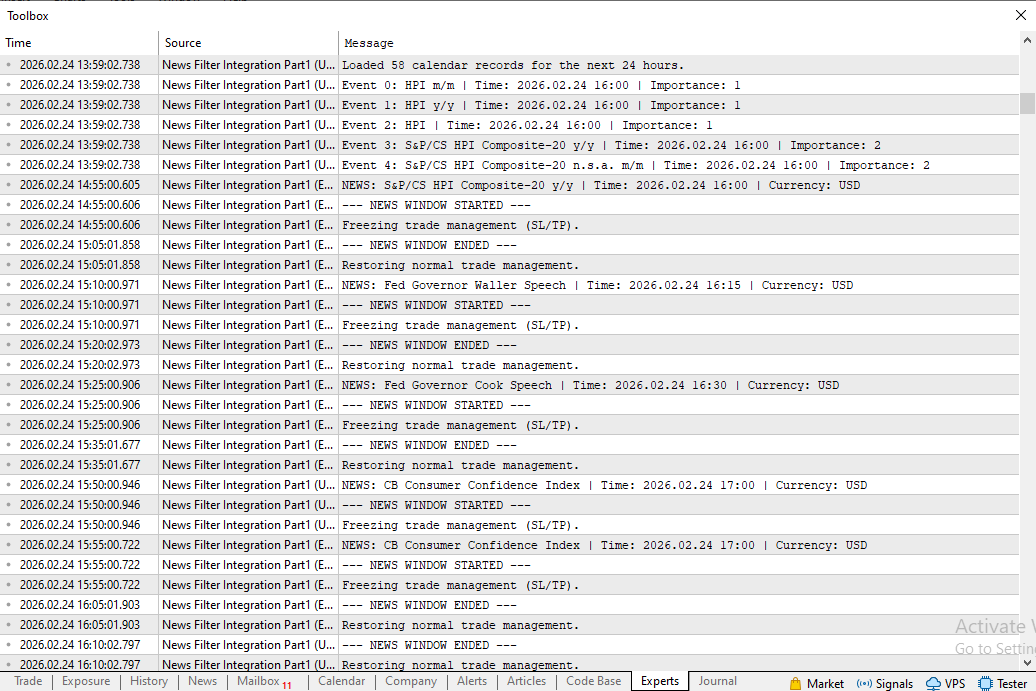Select the 15:05:01.858 Restoring normal trade management row
The width and height of the screenshot is (1036, 691).
coord(509,265)
